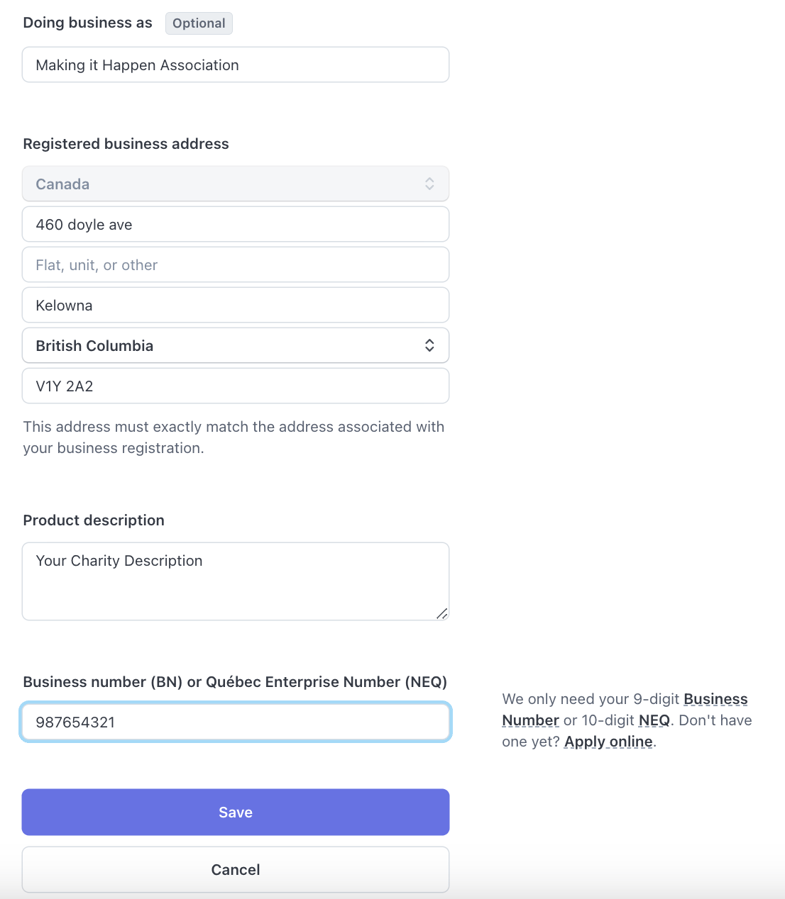Screen dimensions: 785x899
Task: Click the street address field containing 460 doyle ave
Action: [x=235, y=224]
